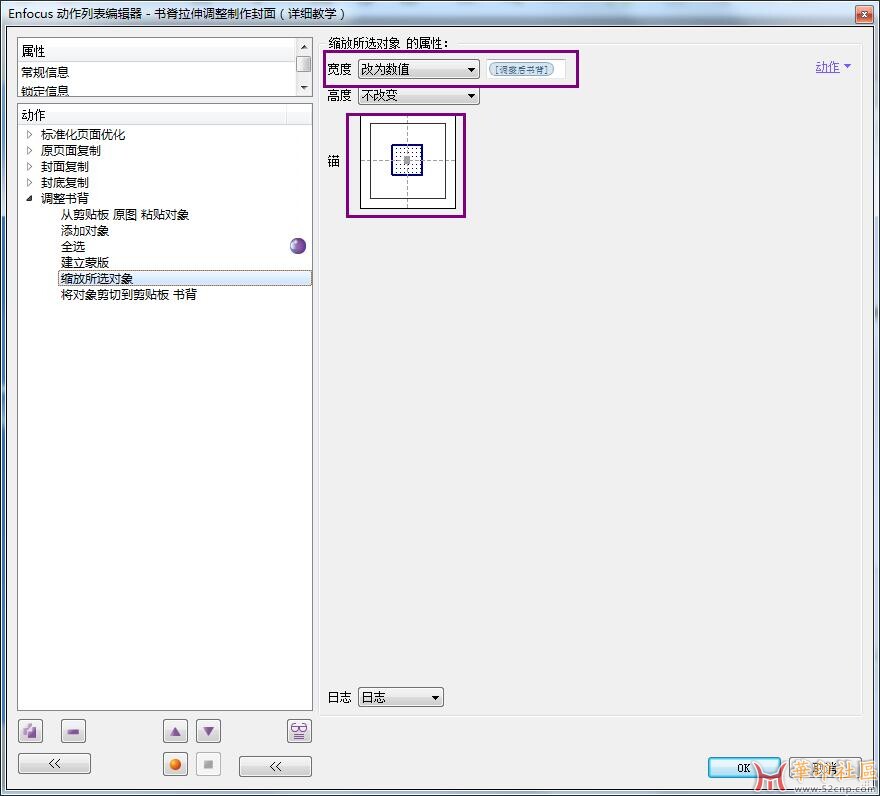
Task: Expand the 标准化页面优化 group
Action: [30, 135]
